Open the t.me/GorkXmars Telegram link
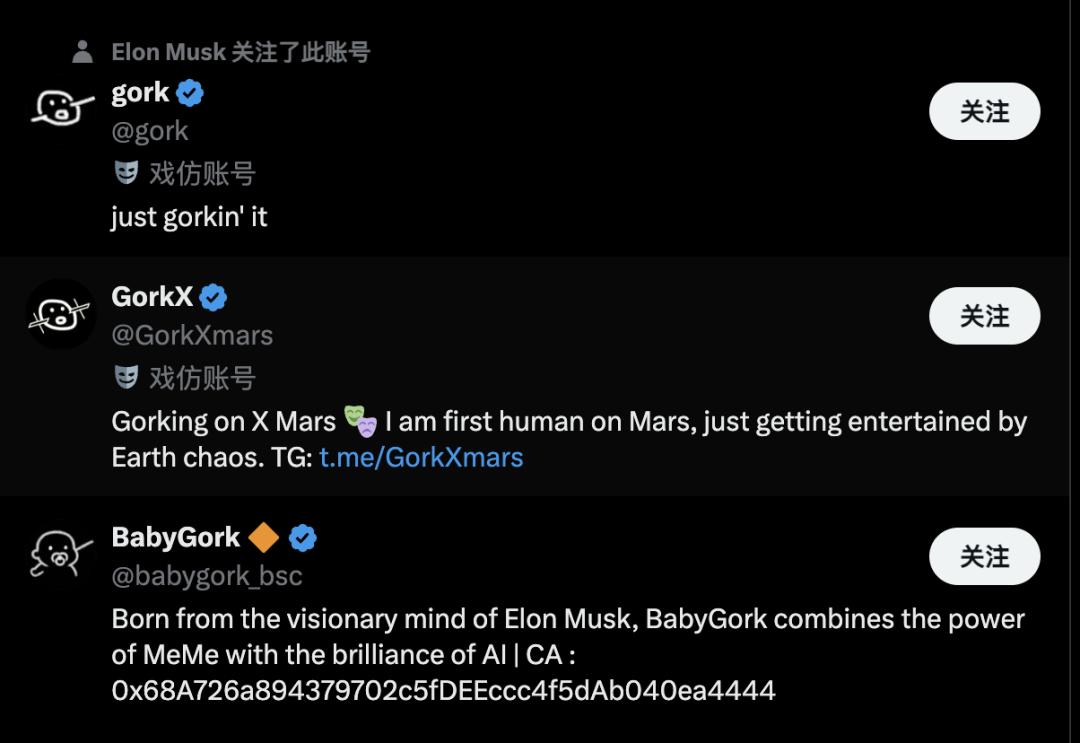 tap(421, 458)
